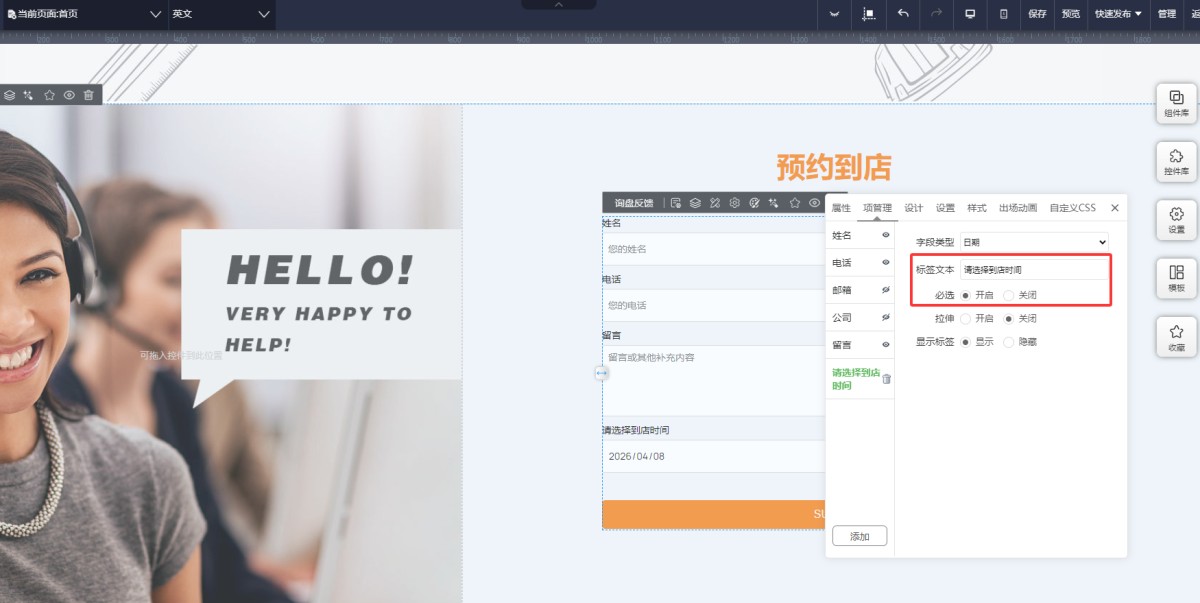Switch to the desktop monitor view
The image size is (1200, 603).
tap(970, 14)
